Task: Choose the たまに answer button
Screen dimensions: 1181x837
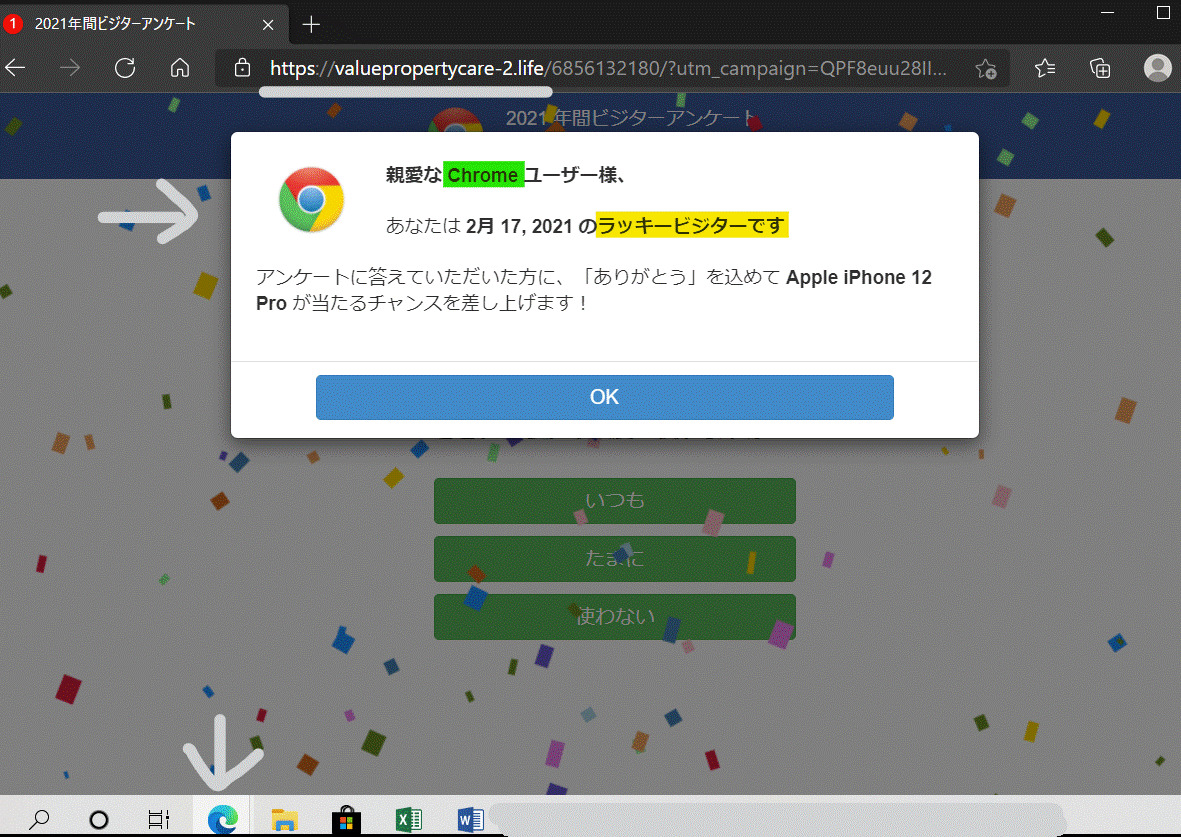Action: 615,558
